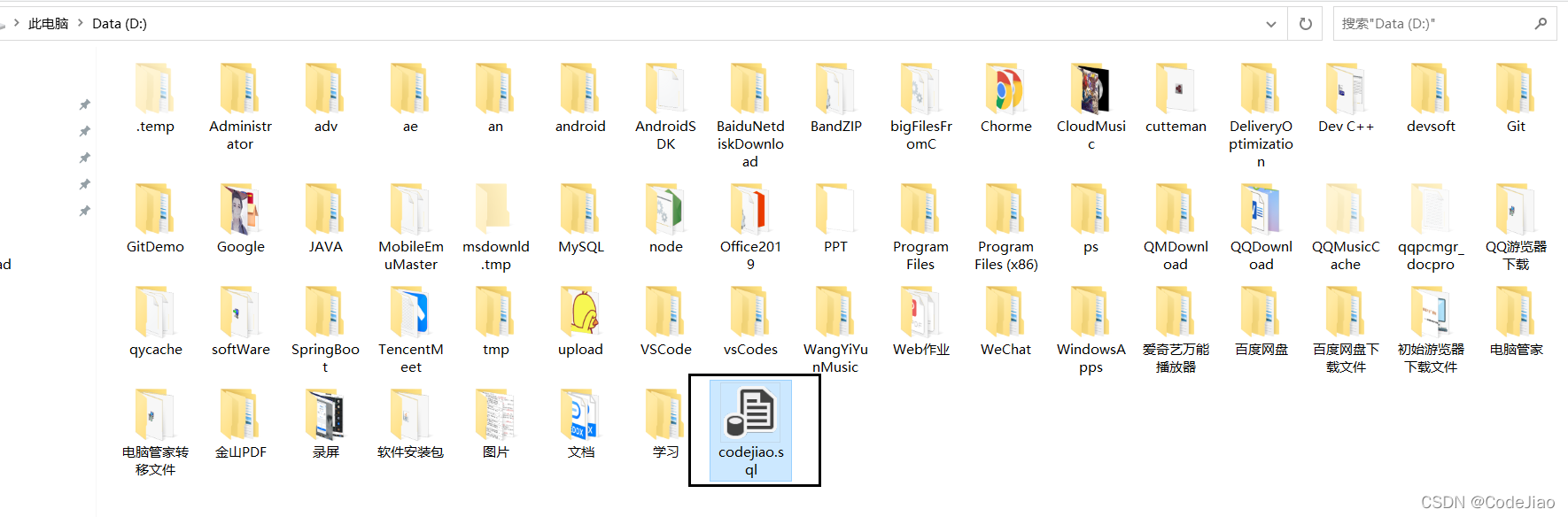Select the Google folder icon
The width and height of the screenshot is (1568, 517).
click(x=240, y=210)
